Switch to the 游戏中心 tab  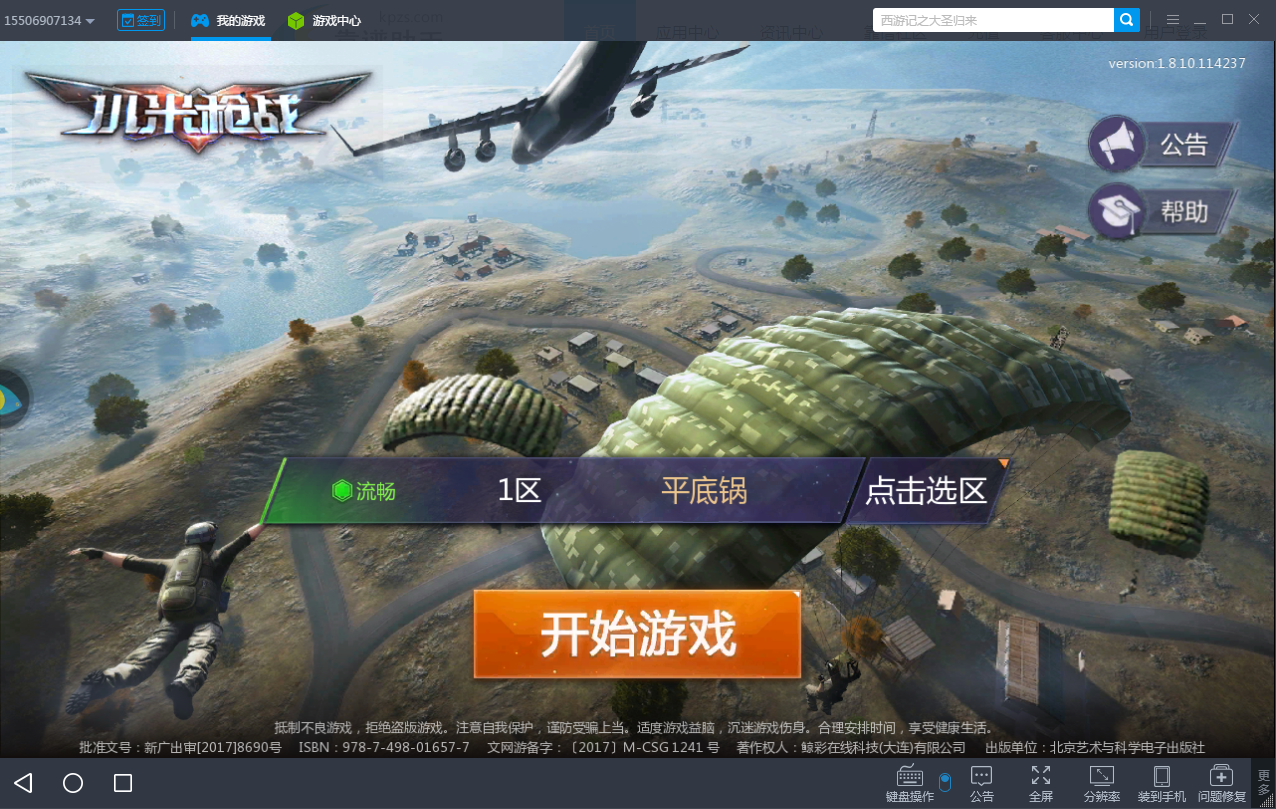pos(324,20)
